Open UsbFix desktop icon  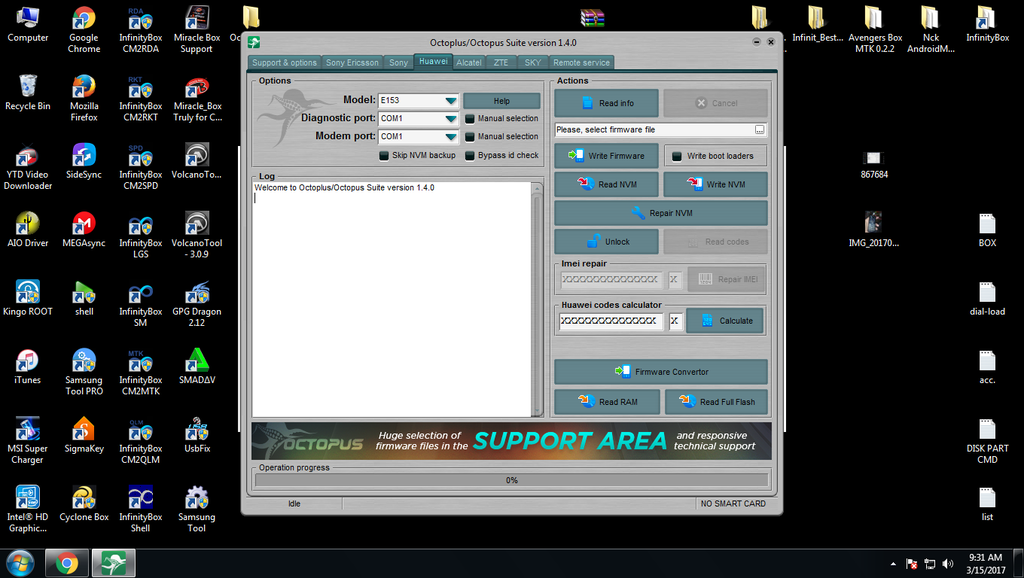tap(197, 436)
